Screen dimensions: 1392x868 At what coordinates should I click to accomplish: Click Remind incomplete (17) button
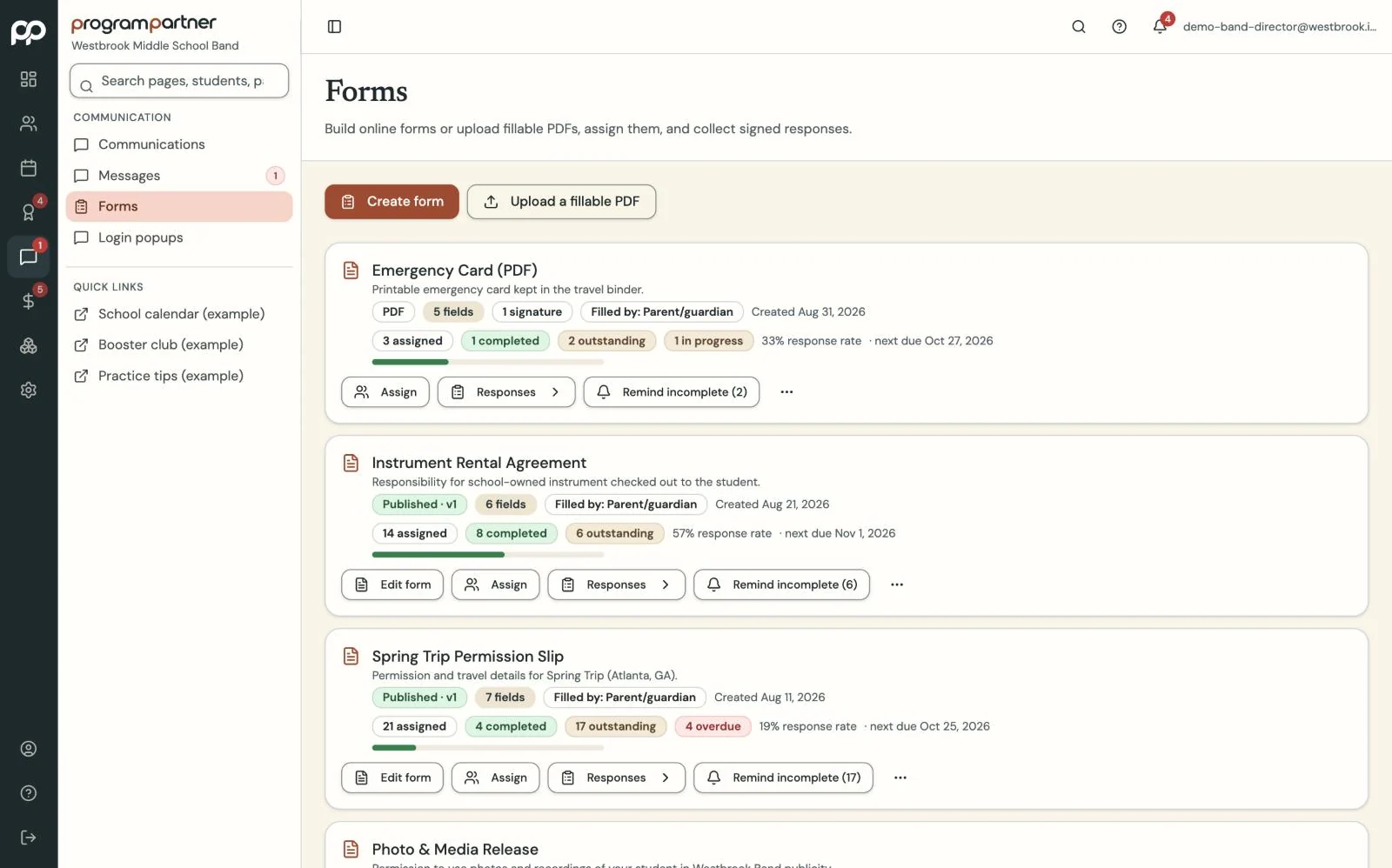pos(783,778)
